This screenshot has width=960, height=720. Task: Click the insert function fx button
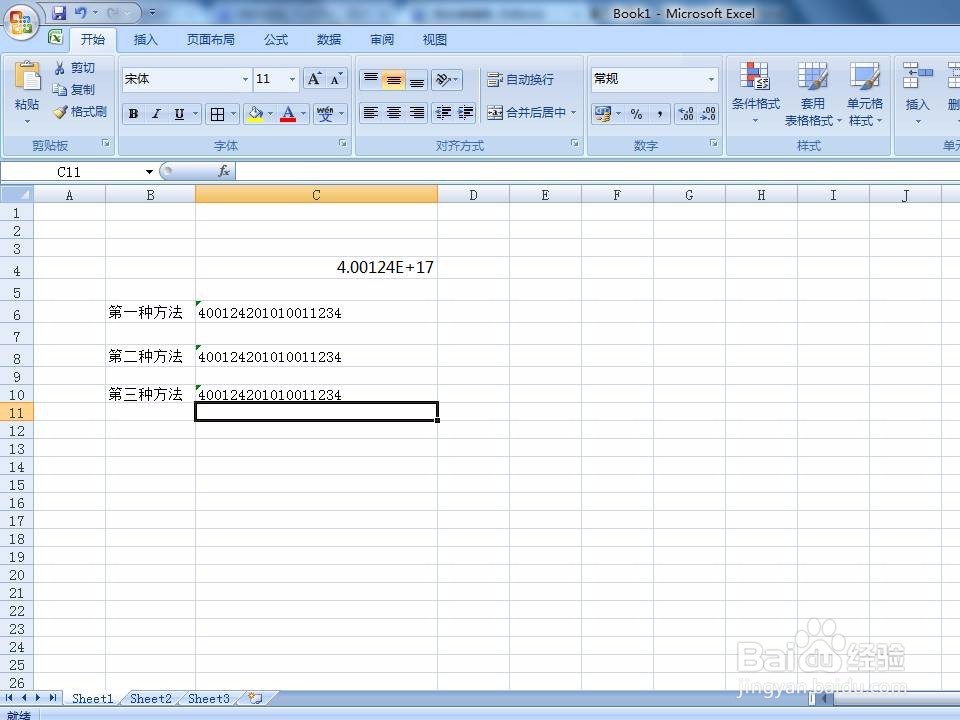[224, 171]
